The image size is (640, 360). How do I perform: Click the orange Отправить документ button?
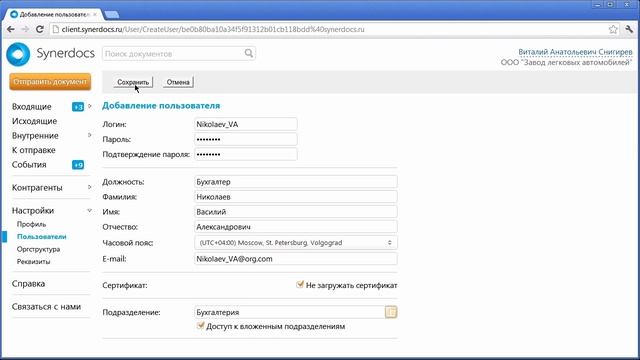point(50,82)
